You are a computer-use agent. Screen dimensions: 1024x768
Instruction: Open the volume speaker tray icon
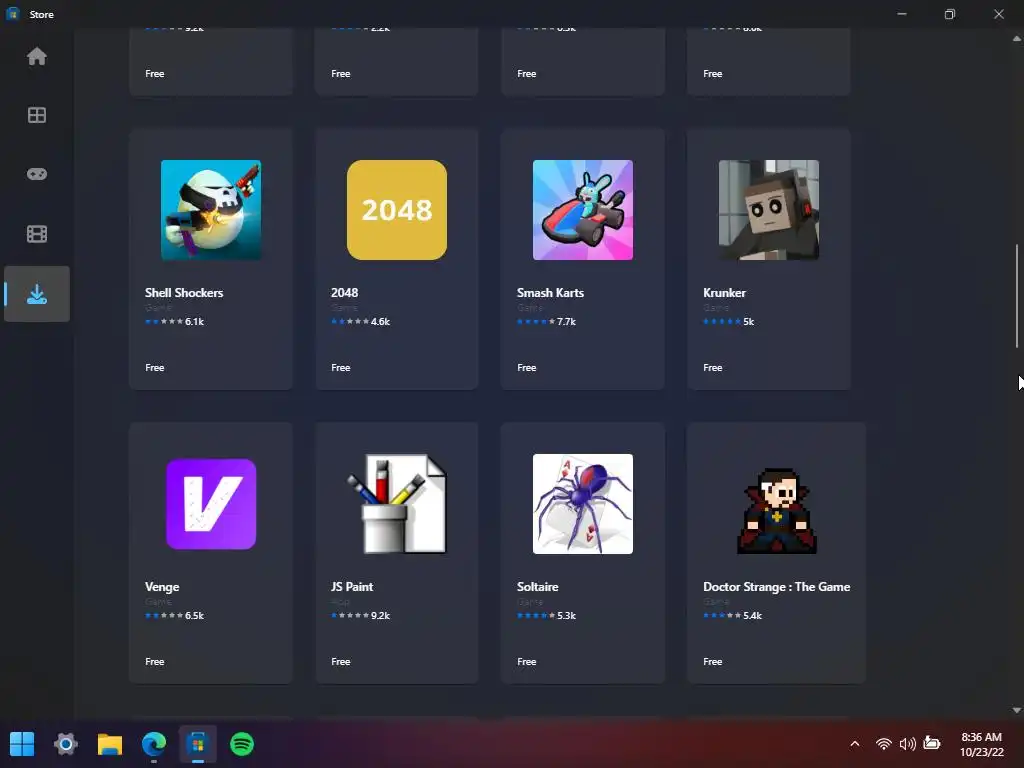[x=908, y=744]
